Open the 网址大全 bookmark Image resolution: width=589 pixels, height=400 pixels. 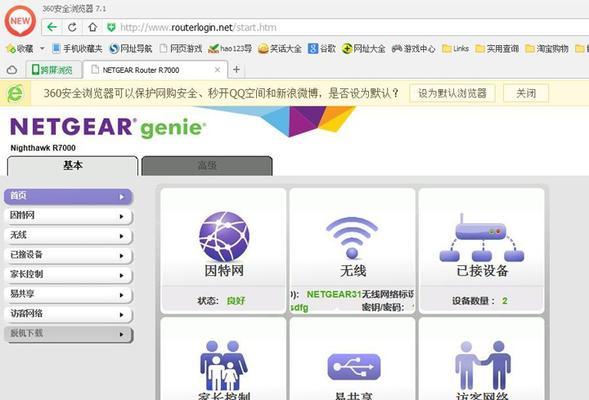point(364,48)
